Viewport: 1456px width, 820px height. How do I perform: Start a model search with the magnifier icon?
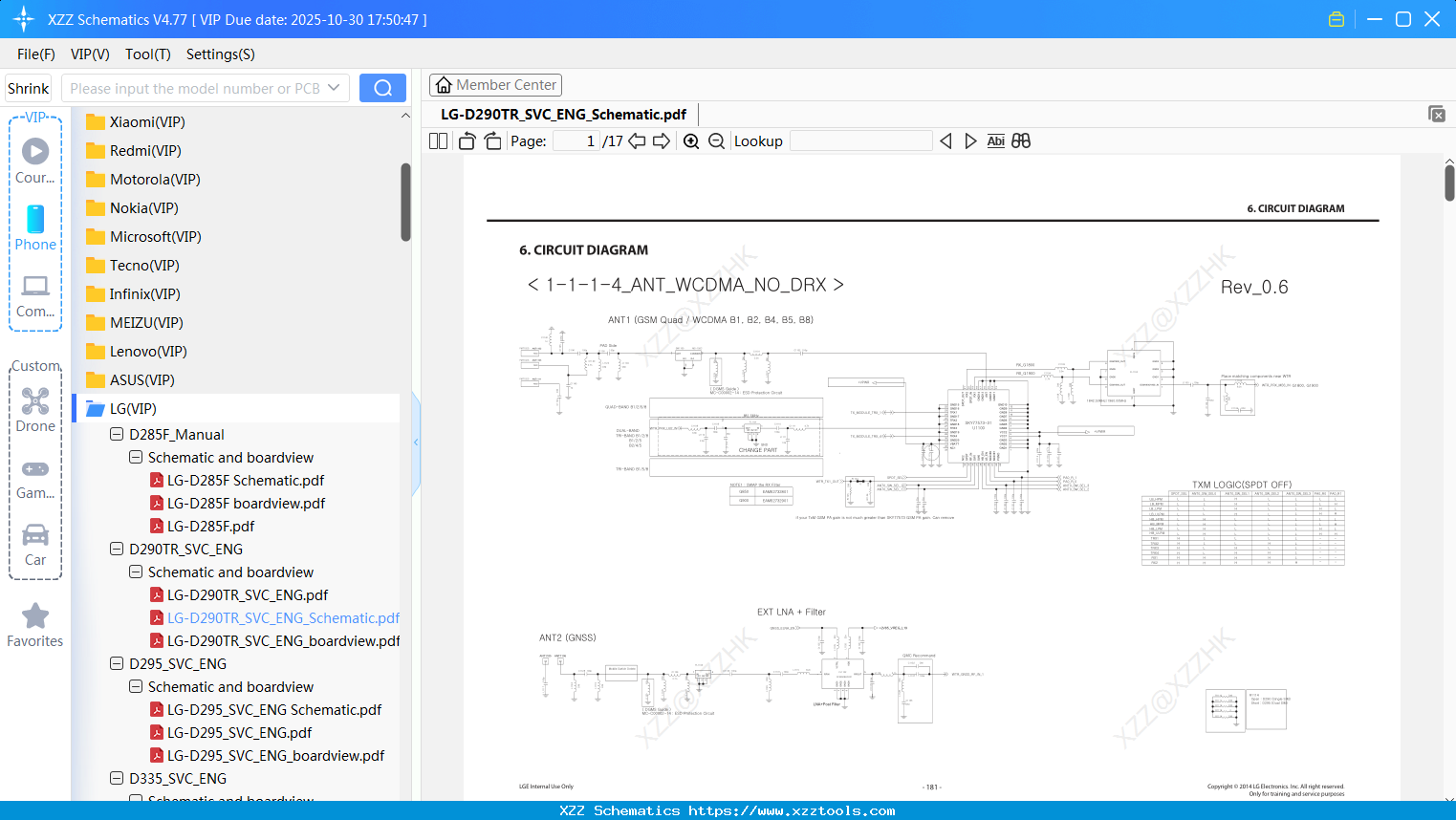coord(381,87)
